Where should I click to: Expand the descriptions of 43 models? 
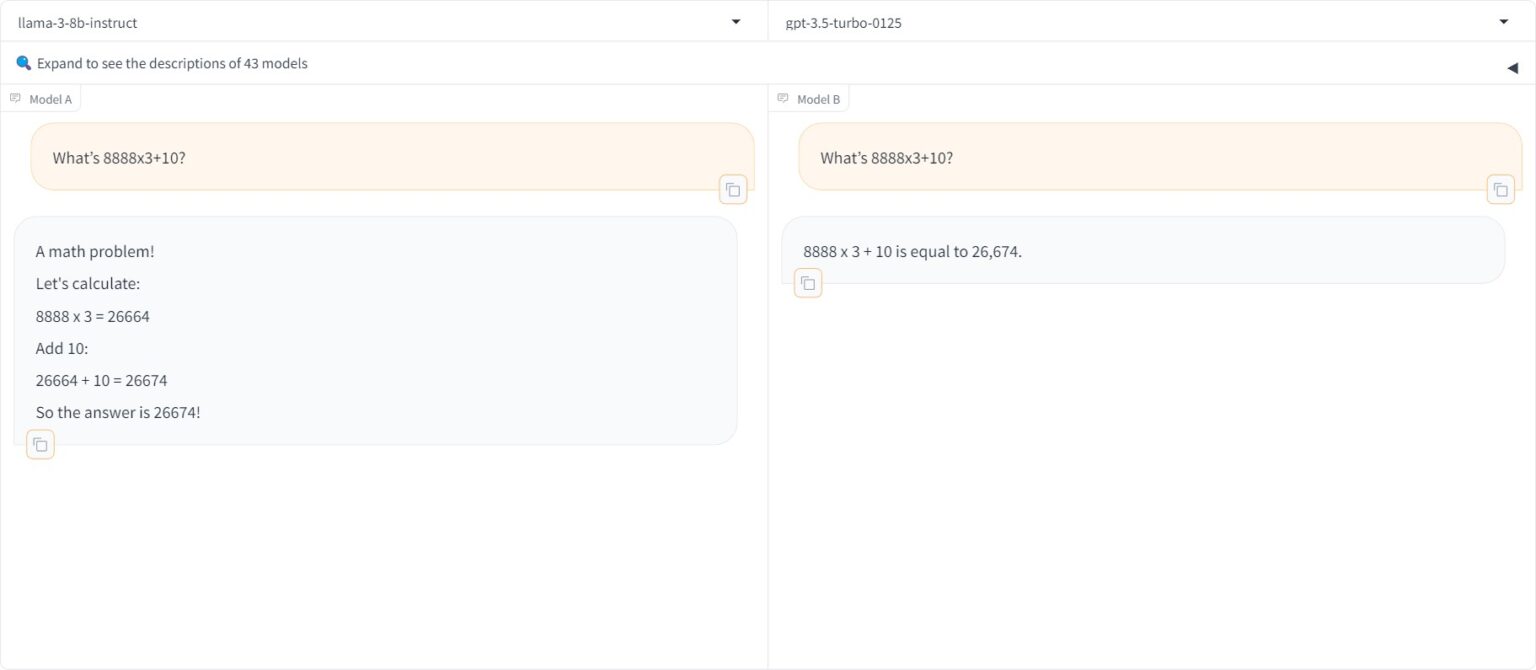pyautogui.click(x=172, y=63)
